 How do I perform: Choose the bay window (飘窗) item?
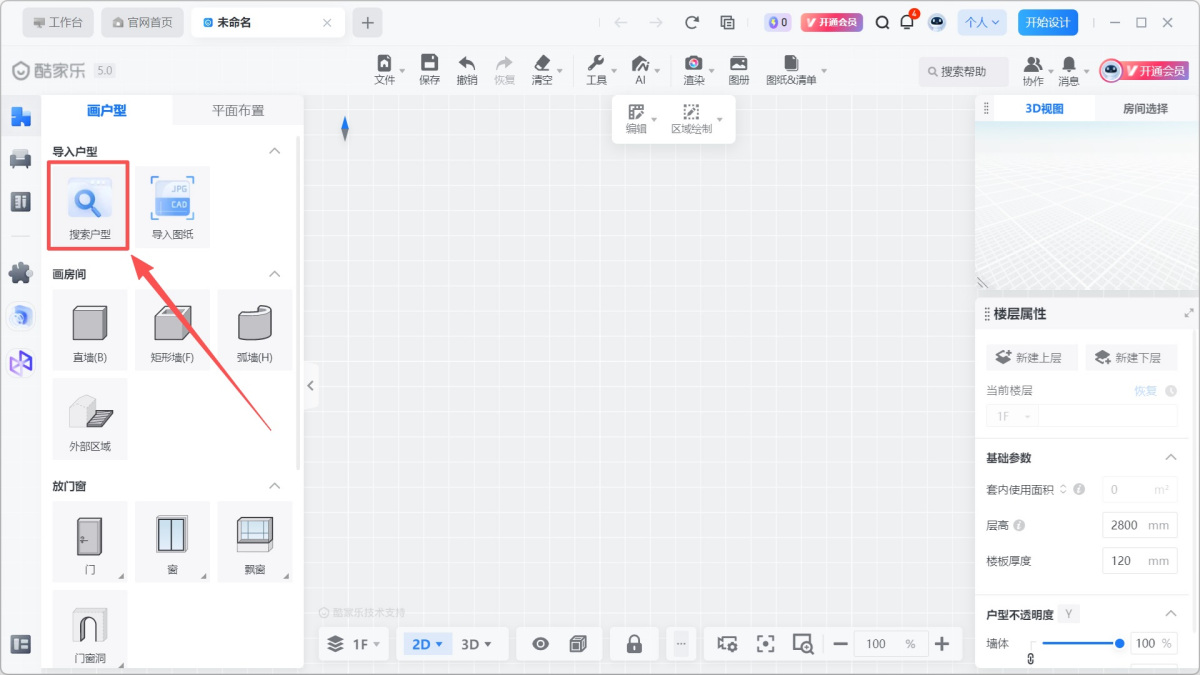click(x=254, y=541)
